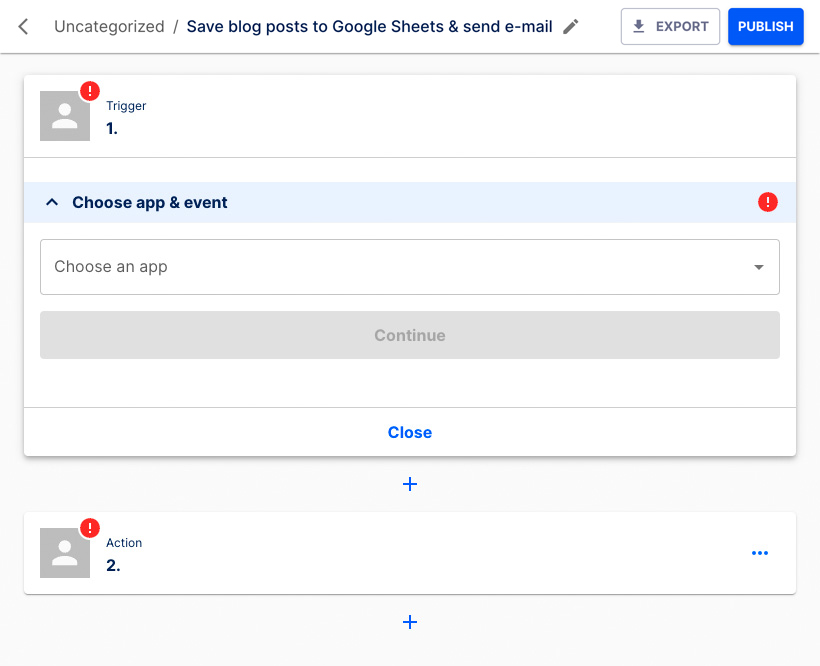
Task: Click inside the Choose an app input field
Action: [x=300, y=267]
